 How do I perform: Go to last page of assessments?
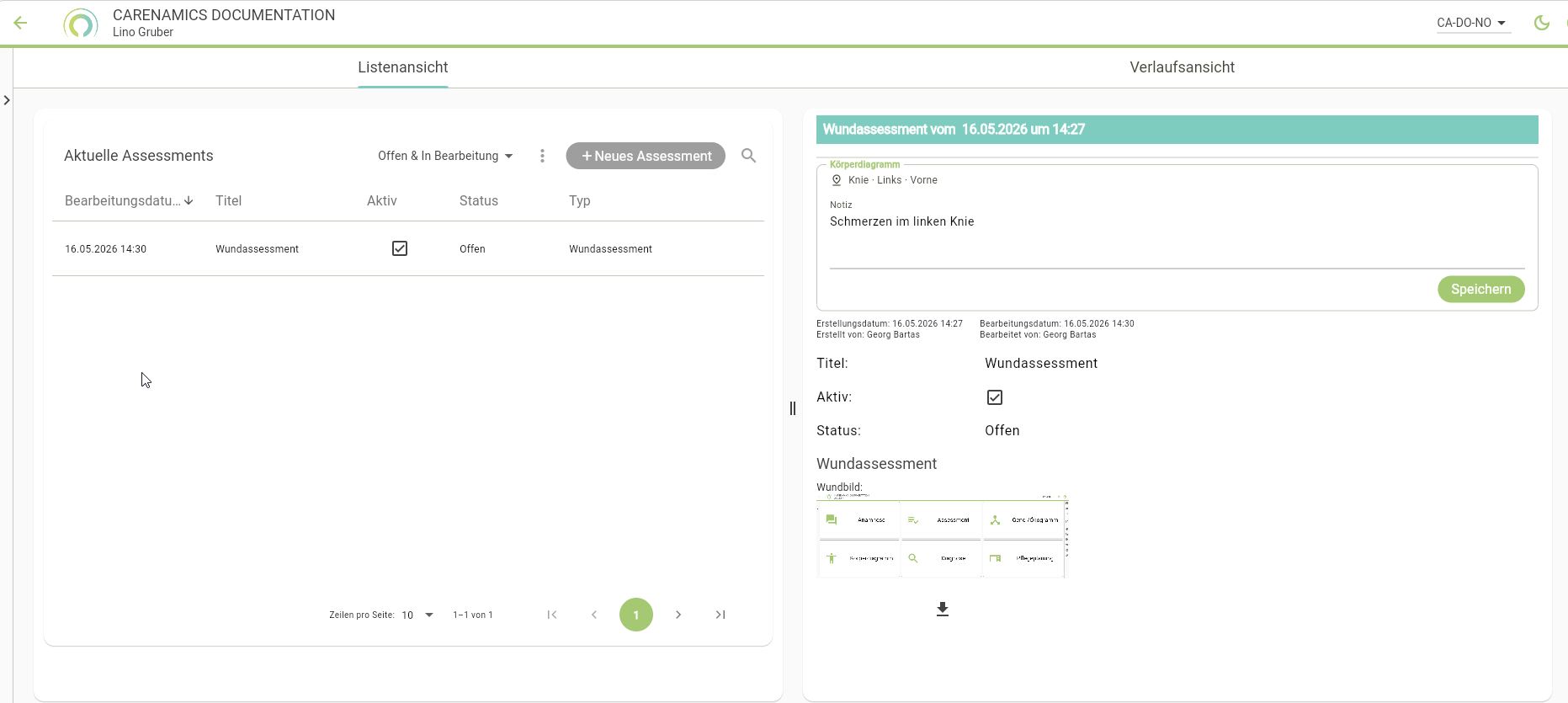click(720, 615)
